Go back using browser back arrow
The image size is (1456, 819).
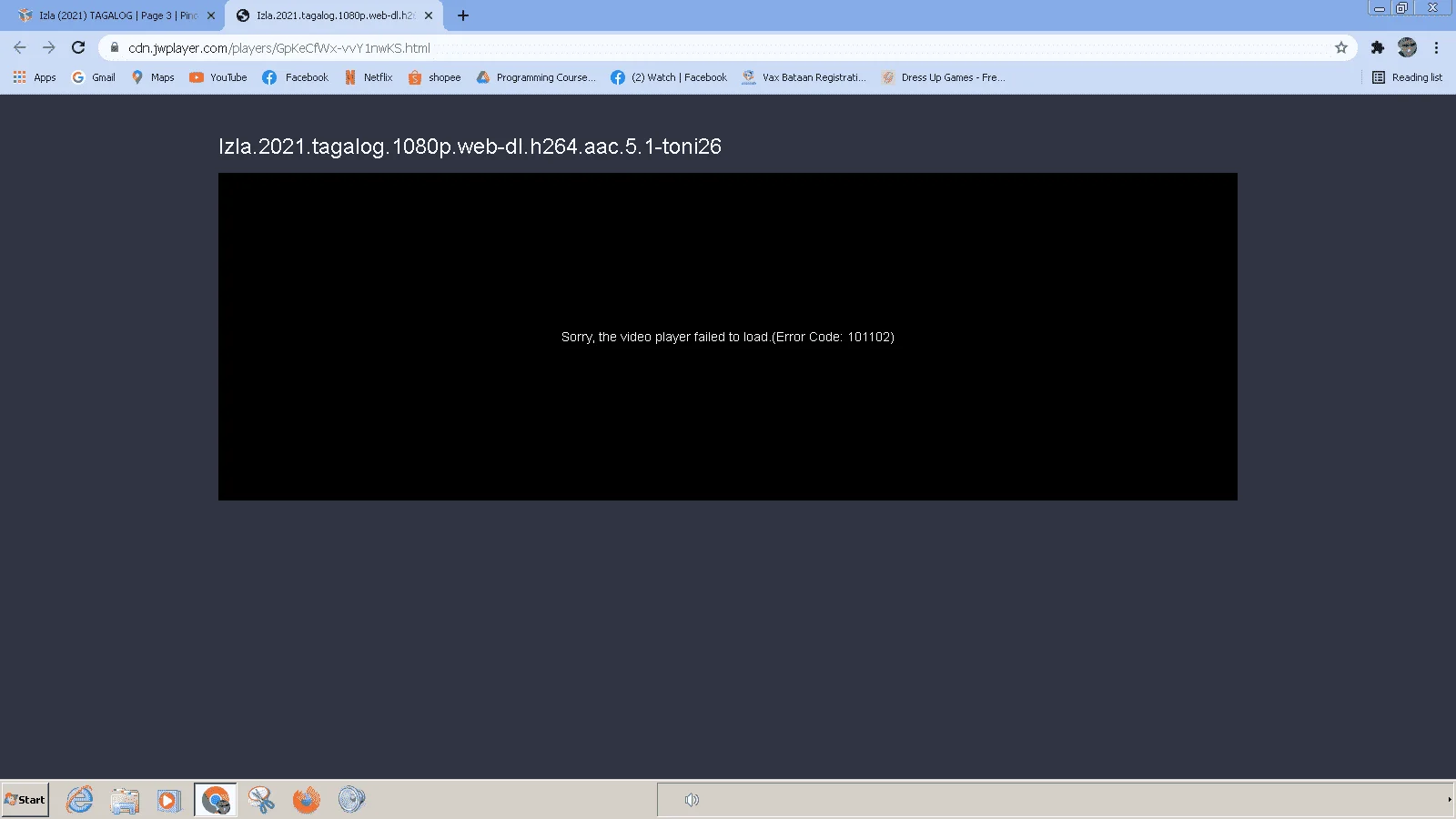pos(20,47)
